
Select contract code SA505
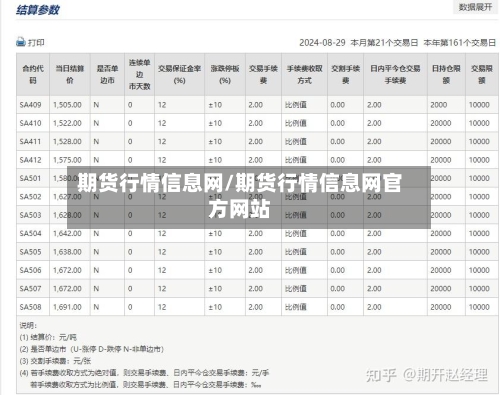tap(30, 252)
